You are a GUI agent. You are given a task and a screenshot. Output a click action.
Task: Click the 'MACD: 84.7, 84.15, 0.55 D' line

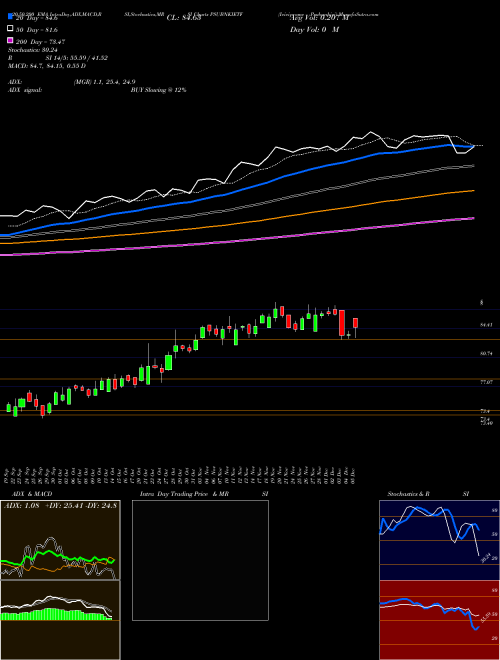point(47,66)
